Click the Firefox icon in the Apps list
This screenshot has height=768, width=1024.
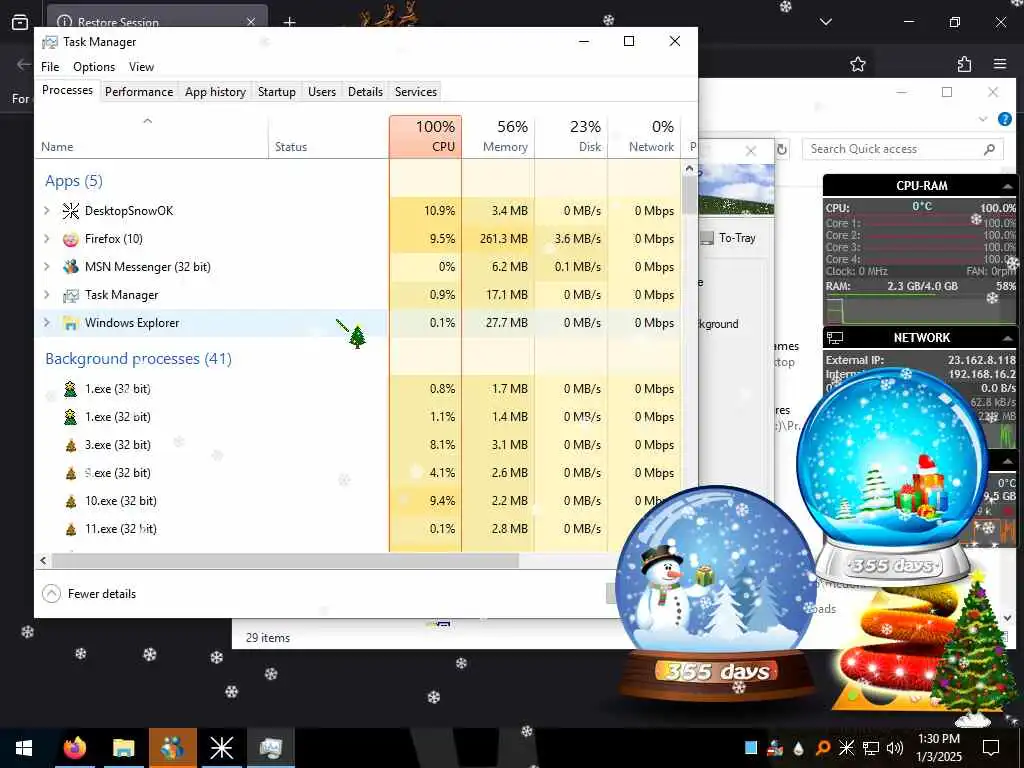click(x=71, y=239)
